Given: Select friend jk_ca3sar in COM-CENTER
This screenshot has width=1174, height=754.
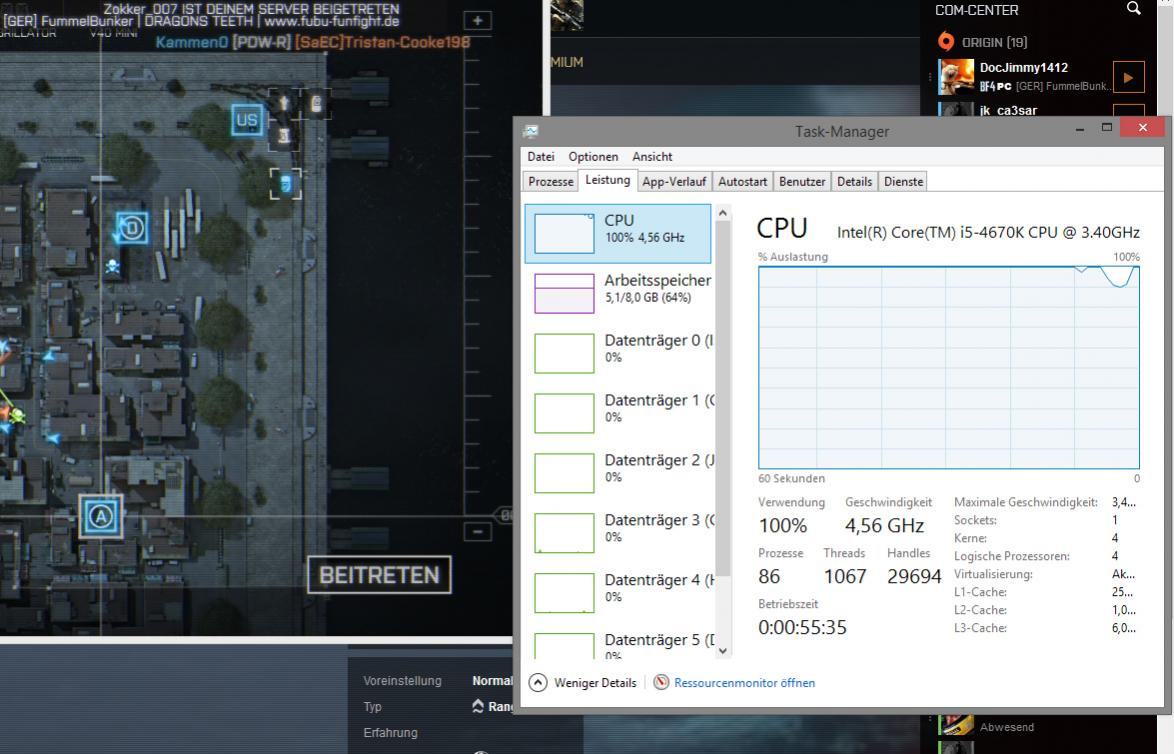Looking at the screenshot, I should 1008,110.
